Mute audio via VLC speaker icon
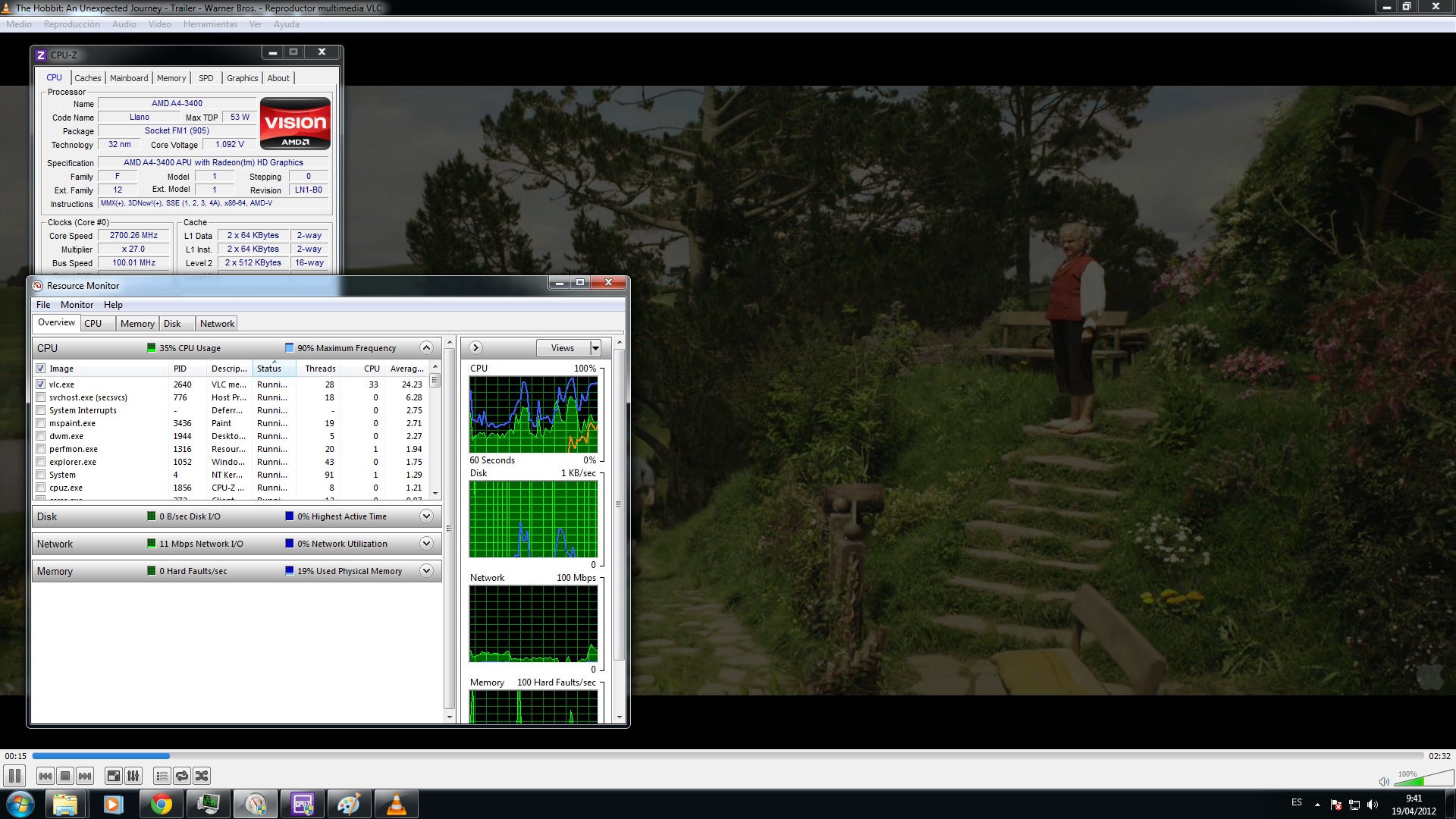This screenshot has height=819, width=1456. coord(1383,781)
